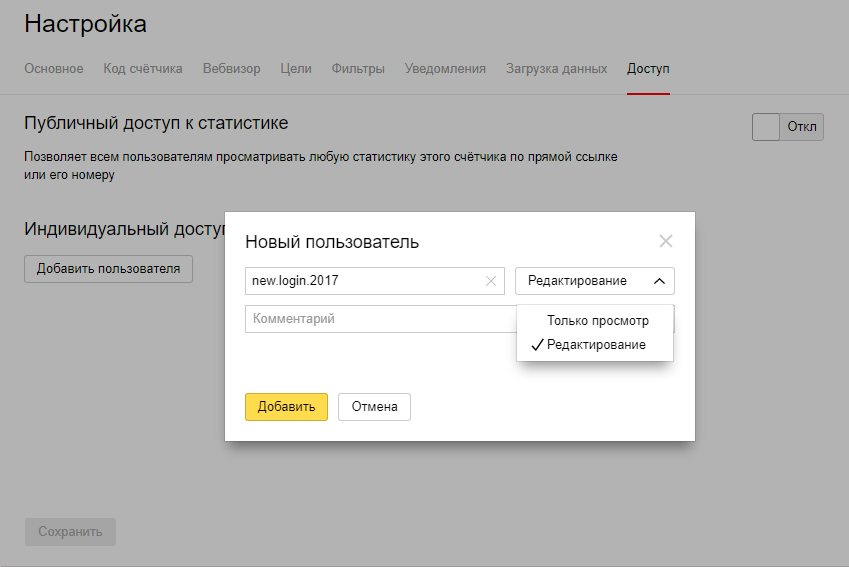The height and width of the screenshot is (567, 849).
Task: Go to the Вебвизор tab
Action: [x=231, y=69]
